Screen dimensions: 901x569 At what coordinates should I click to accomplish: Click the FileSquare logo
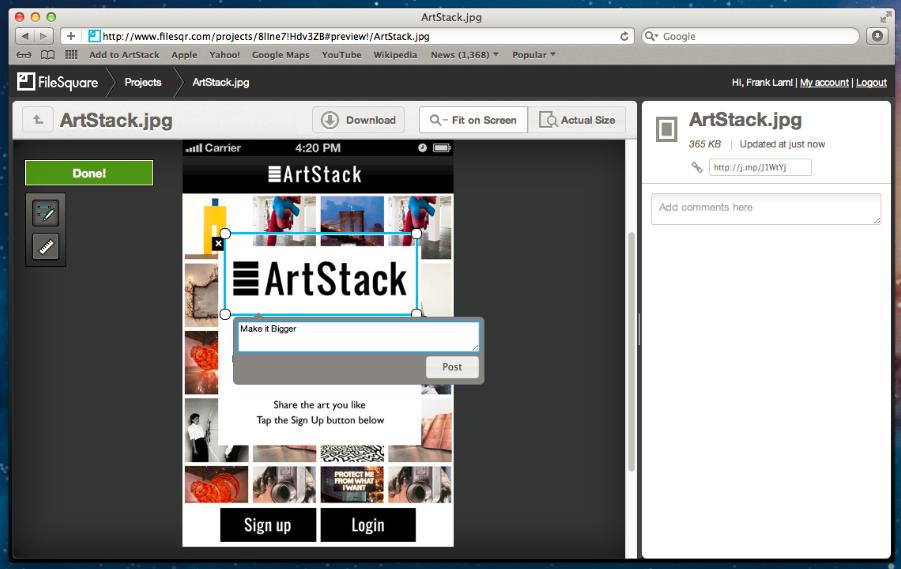click(x=57, y=82)
